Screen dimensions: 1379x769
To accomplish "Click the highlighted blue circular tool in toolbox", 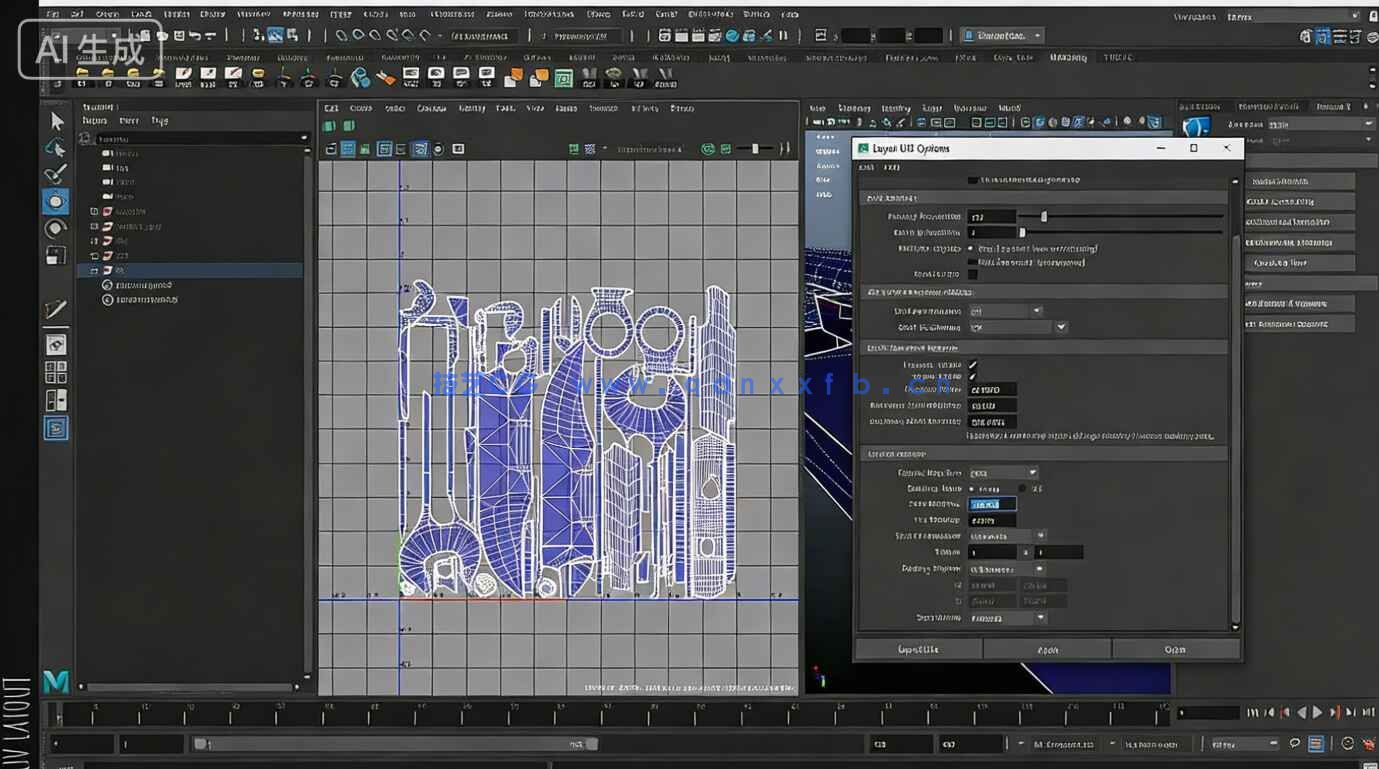I will 56,201.
